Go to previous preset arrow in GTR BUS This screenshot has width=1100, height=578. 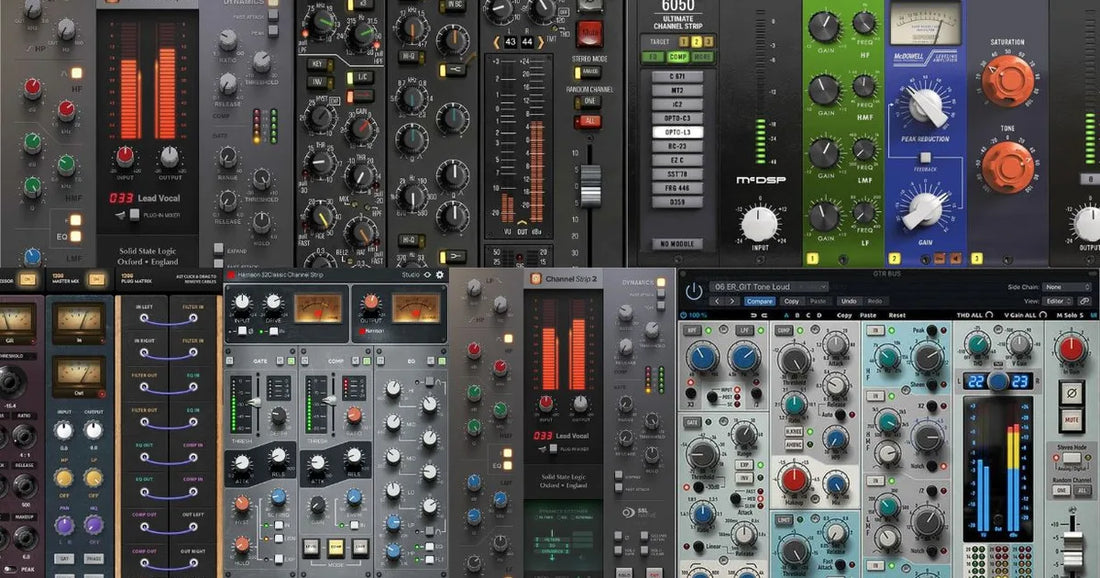pos(717,301)
